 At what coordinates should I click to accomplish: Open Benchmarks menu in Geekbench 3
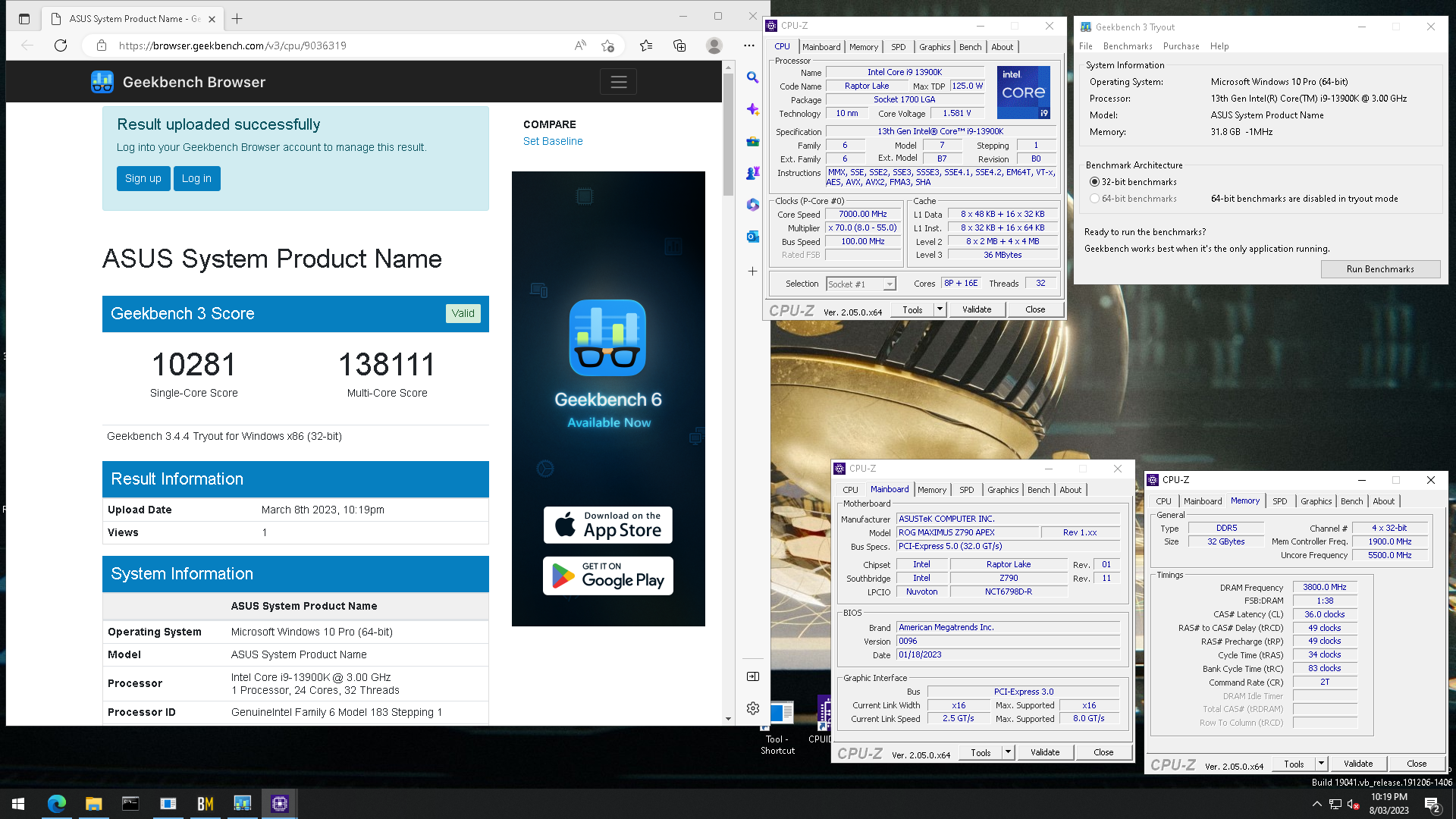click(1128, 46)
